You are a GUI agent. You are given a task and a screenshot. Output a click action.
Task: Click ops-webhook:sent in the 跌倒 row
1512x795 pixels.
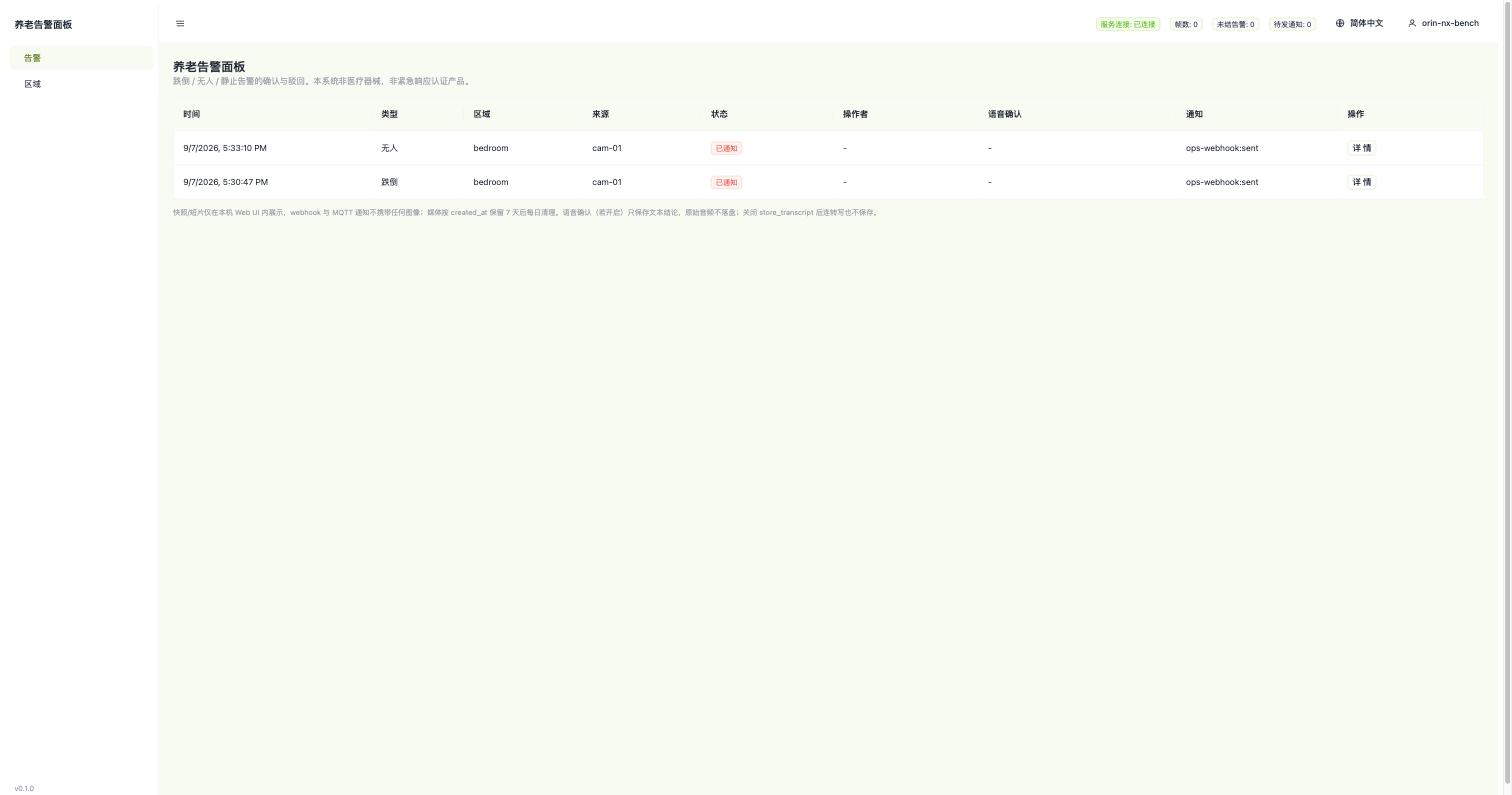pos(1222,182)
